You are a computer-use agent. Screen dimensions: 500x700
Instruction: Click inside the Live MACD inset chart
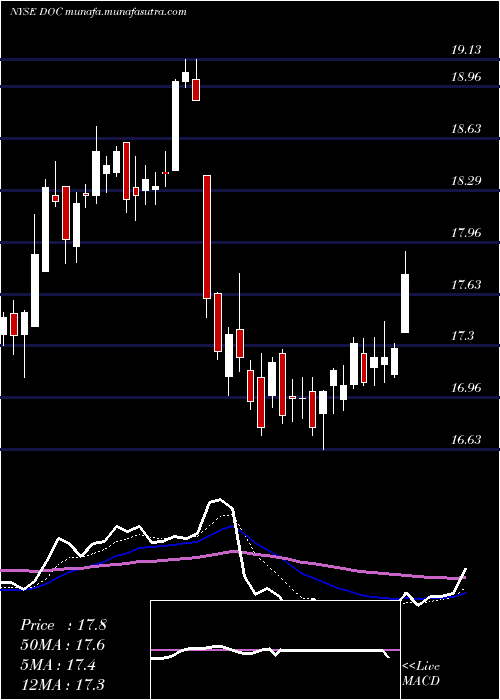(275, 650)
